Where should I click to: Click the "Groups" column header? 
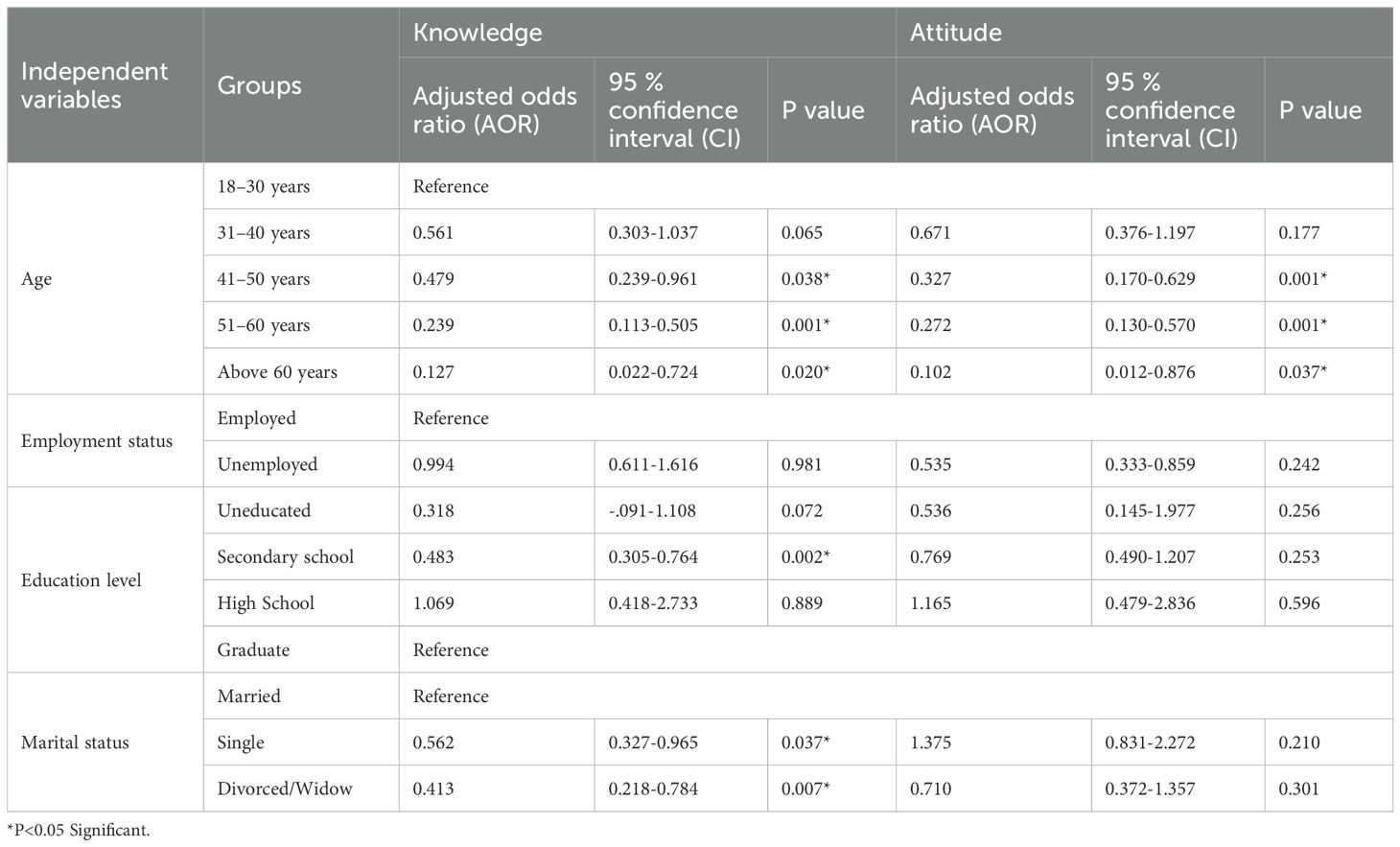tap(259, 85)
